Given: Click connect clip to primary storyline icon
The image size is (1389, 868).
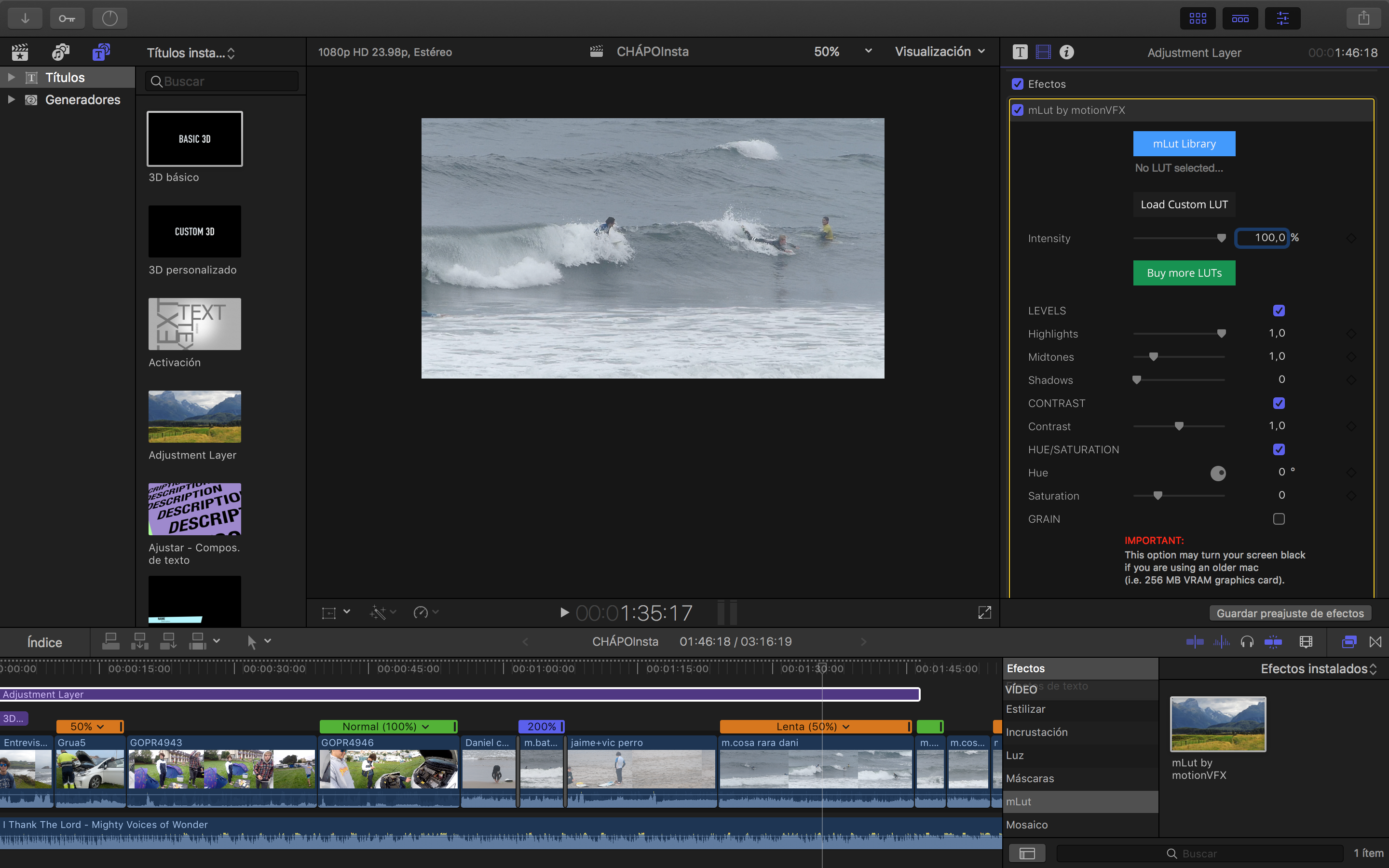Looking at the screenshot, I should [x=110, y=641].
